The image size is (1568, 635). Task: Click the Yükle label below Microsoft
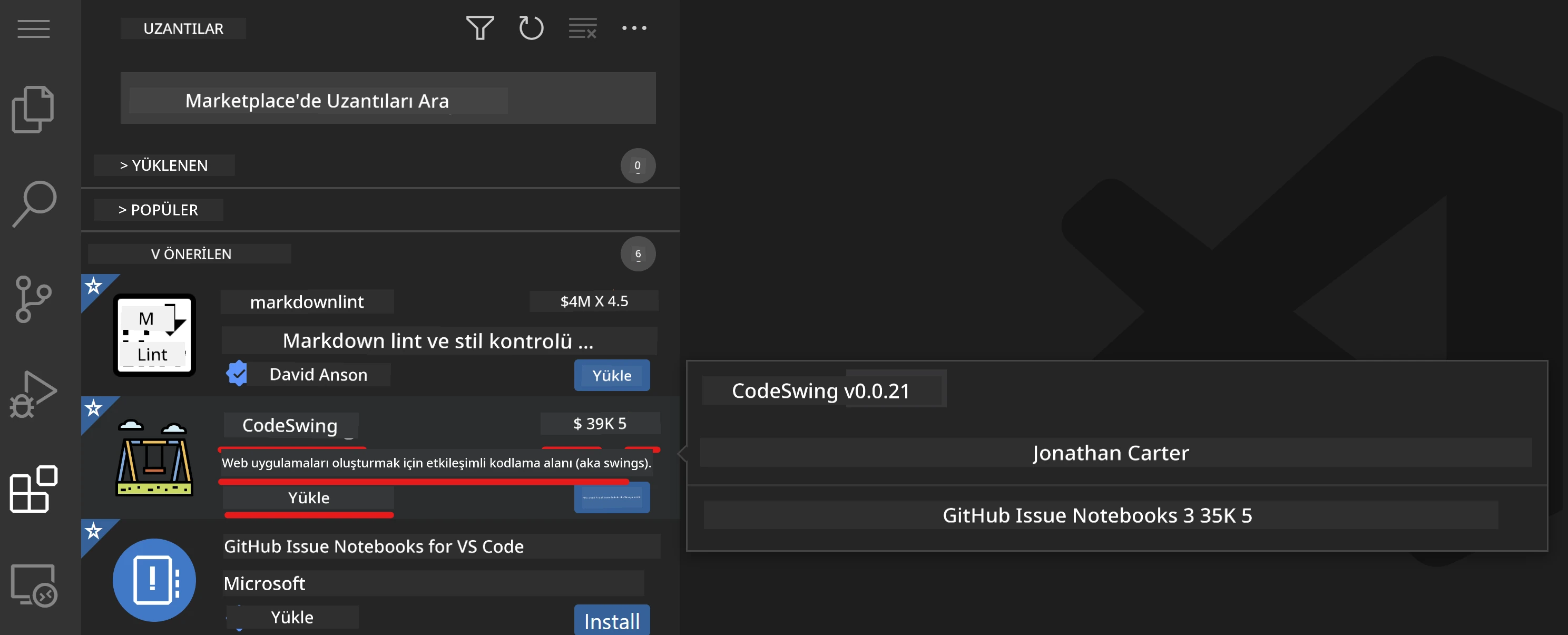(x=292, y=617)
